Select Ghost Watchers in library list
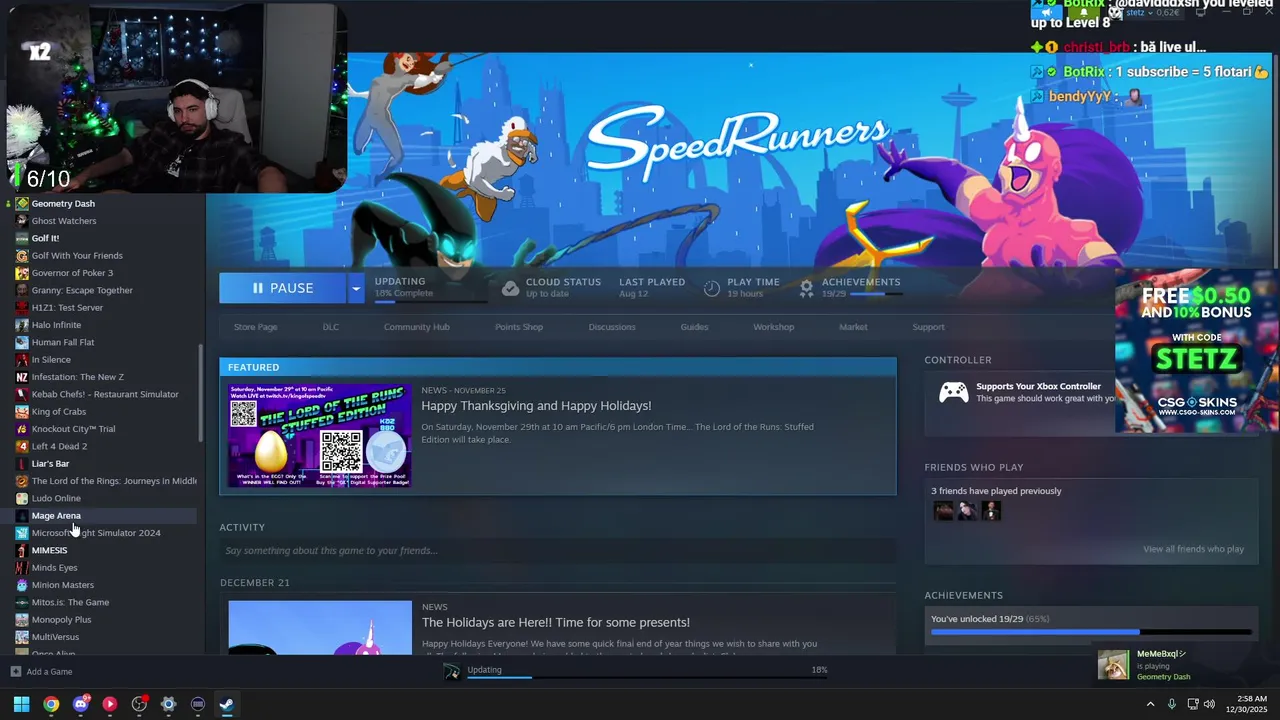 [64, 221]
